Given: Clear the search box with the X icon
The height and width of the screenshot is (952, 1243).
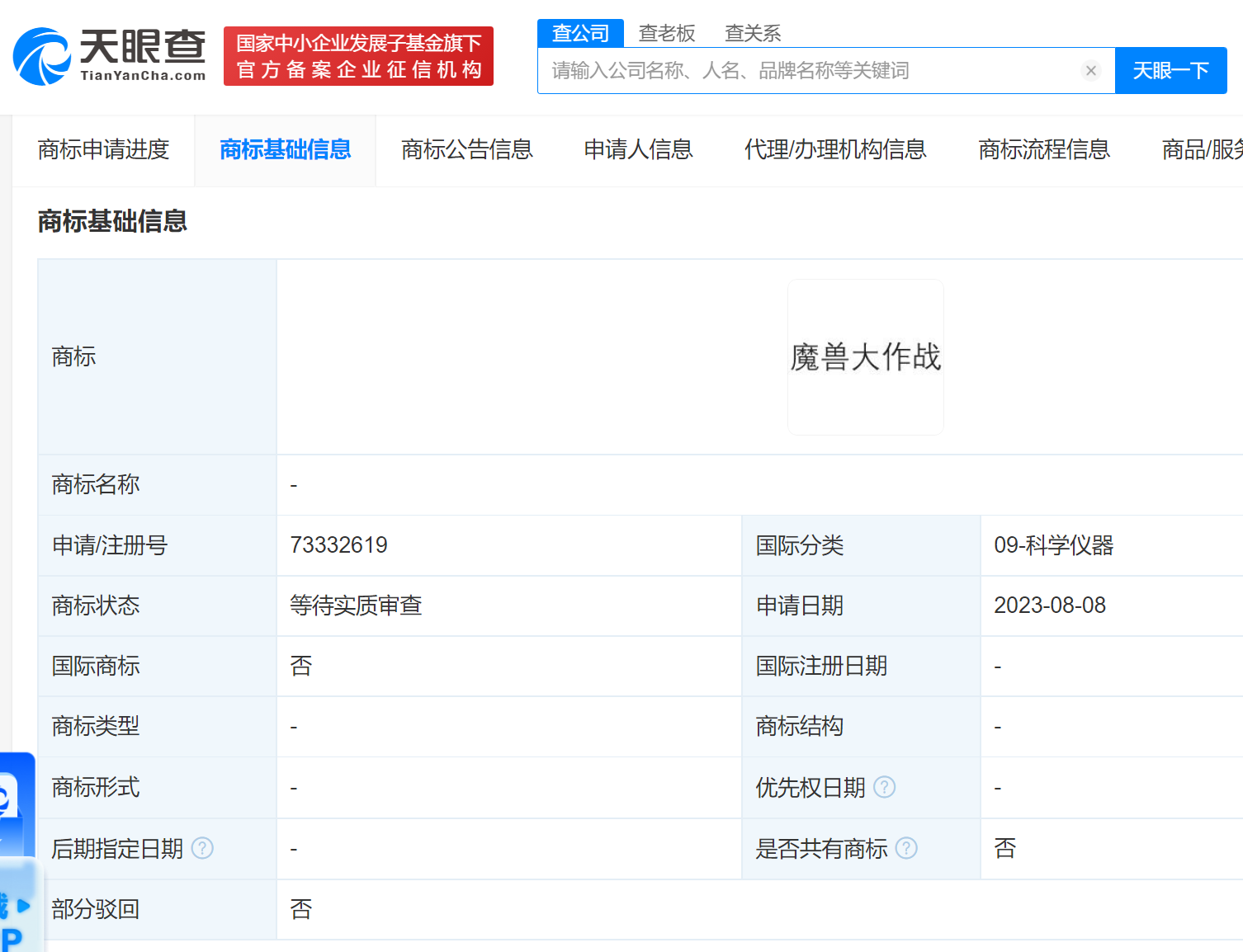Looking at the screenshot, I should click(1090, 71).
